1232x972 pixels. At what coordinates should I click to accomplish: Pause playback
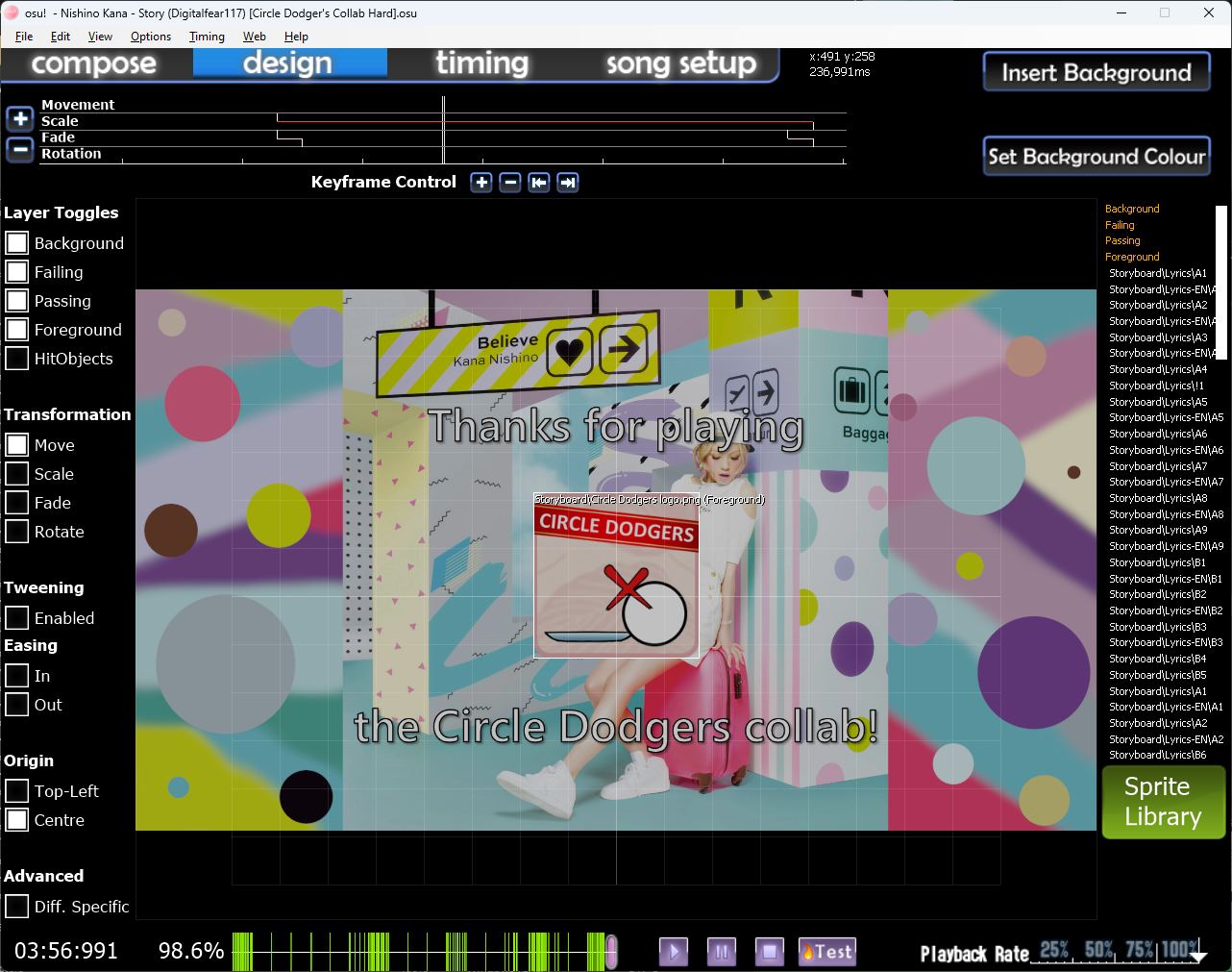click(722, 952)
